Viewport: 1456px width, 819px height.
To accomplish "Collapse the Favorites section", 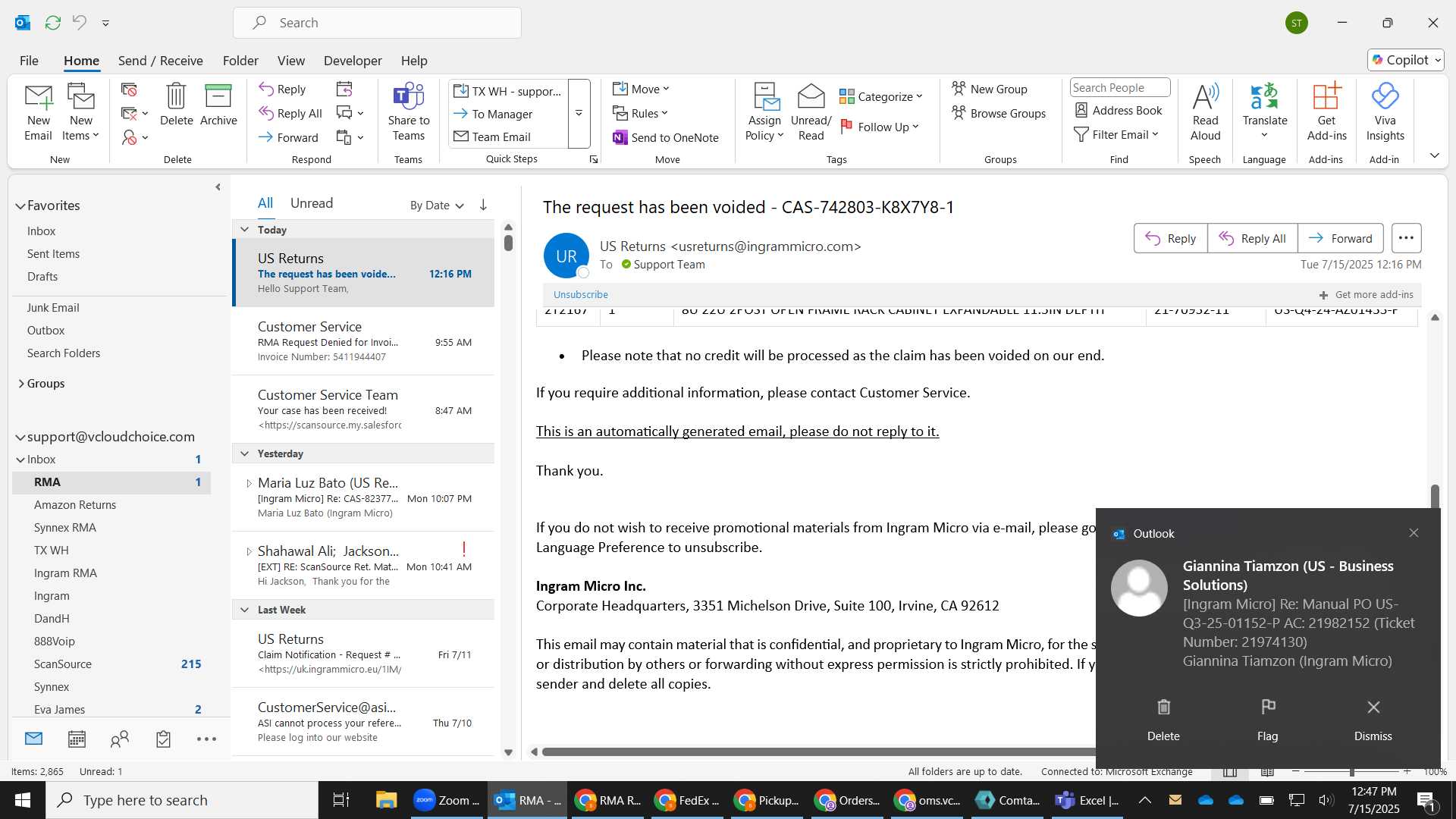I will (x=20, y=206).
